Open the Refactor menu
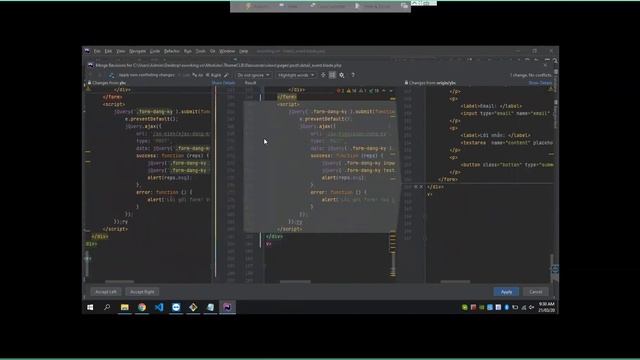 point(172,51)
